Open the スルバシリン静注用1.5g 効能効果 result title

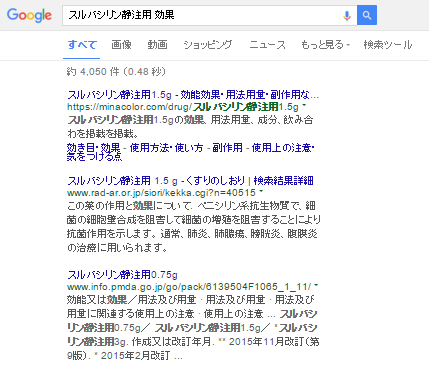click(x=193, y=95)
